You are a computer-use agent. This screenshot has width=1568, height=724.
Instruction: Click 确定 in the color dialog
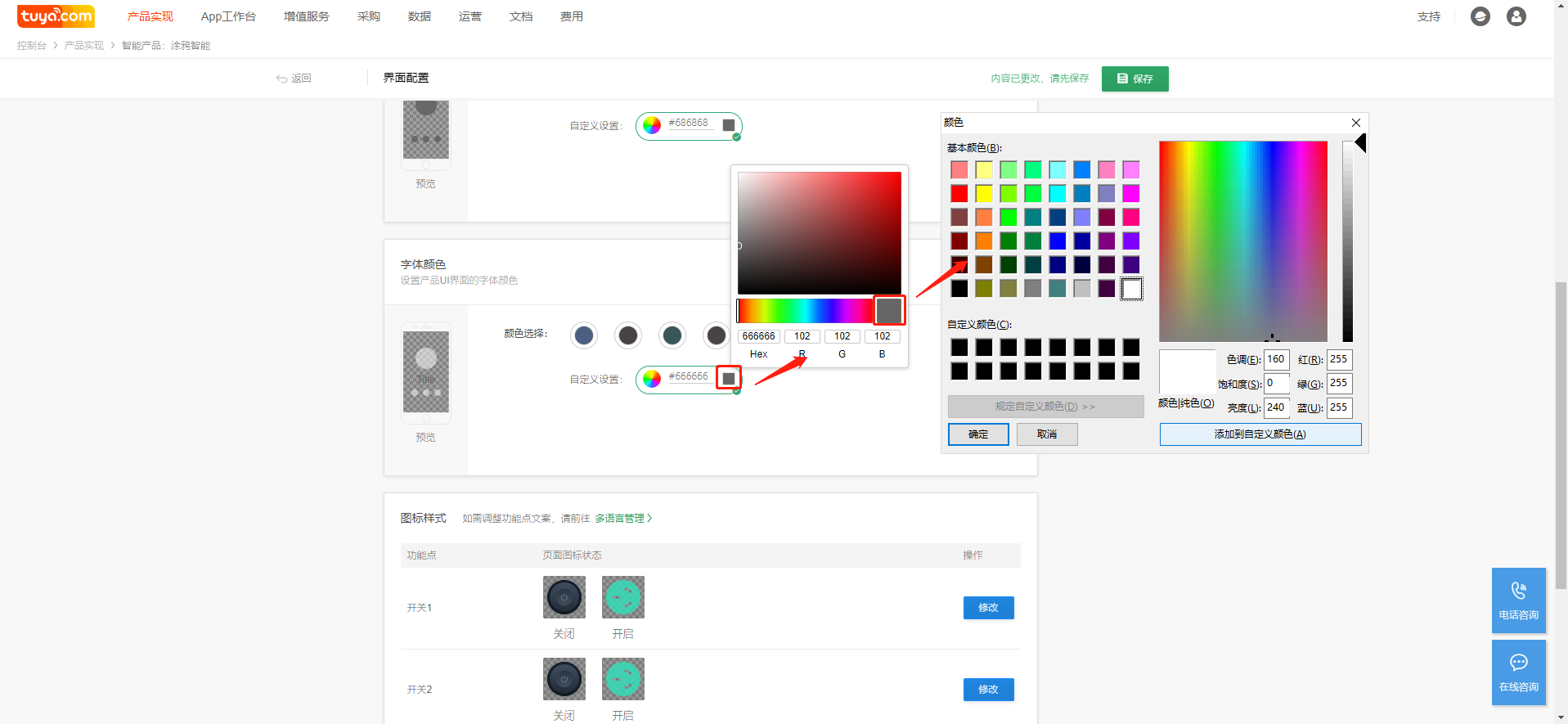(x=978, y=434)
